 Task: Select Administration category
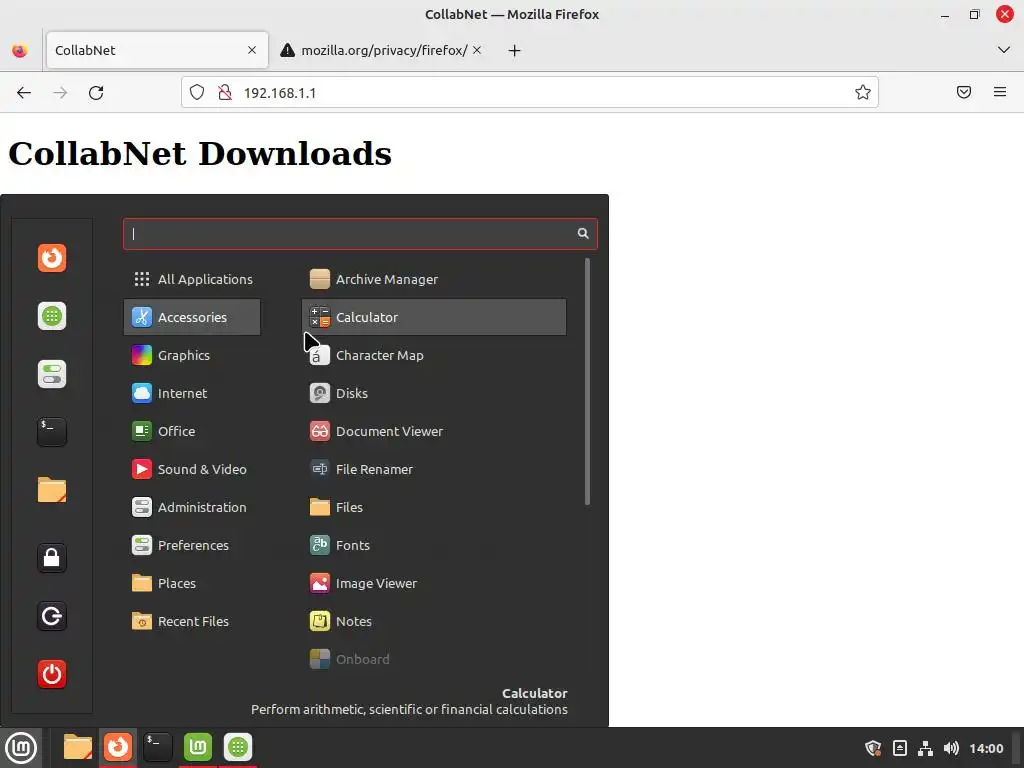(x=192, y=507)
